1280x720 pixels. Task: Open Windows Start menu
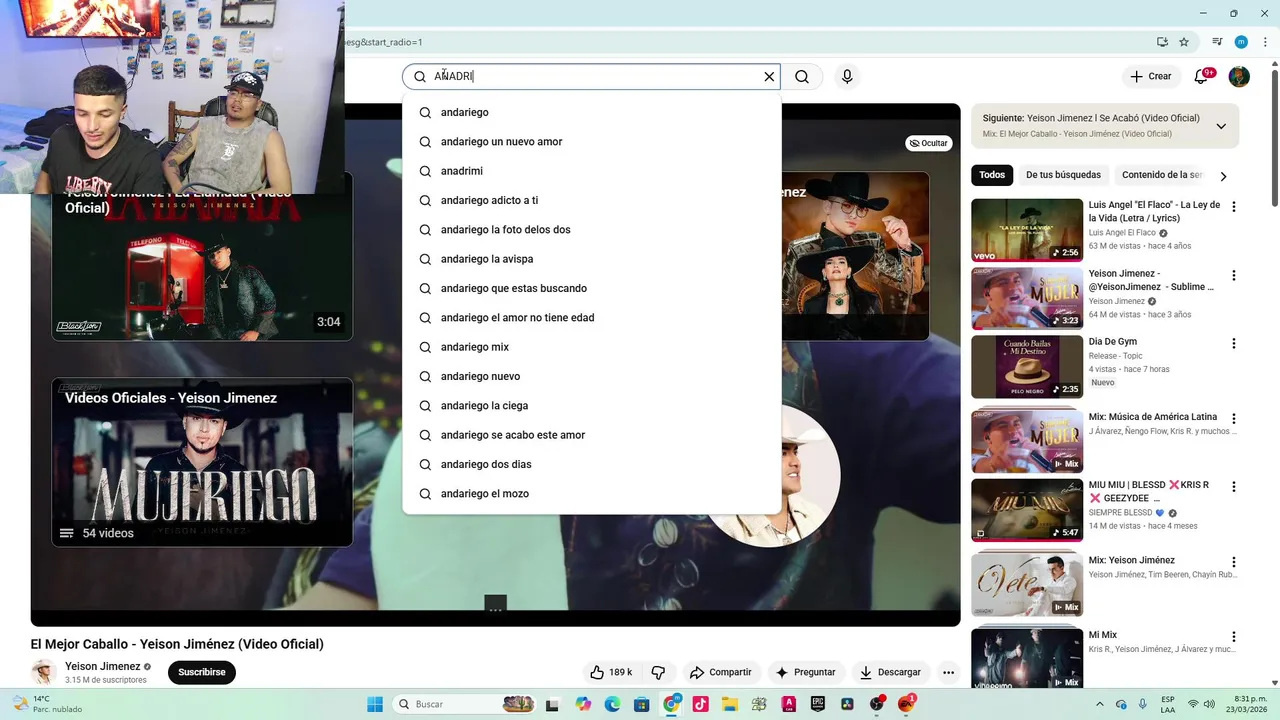375,704
